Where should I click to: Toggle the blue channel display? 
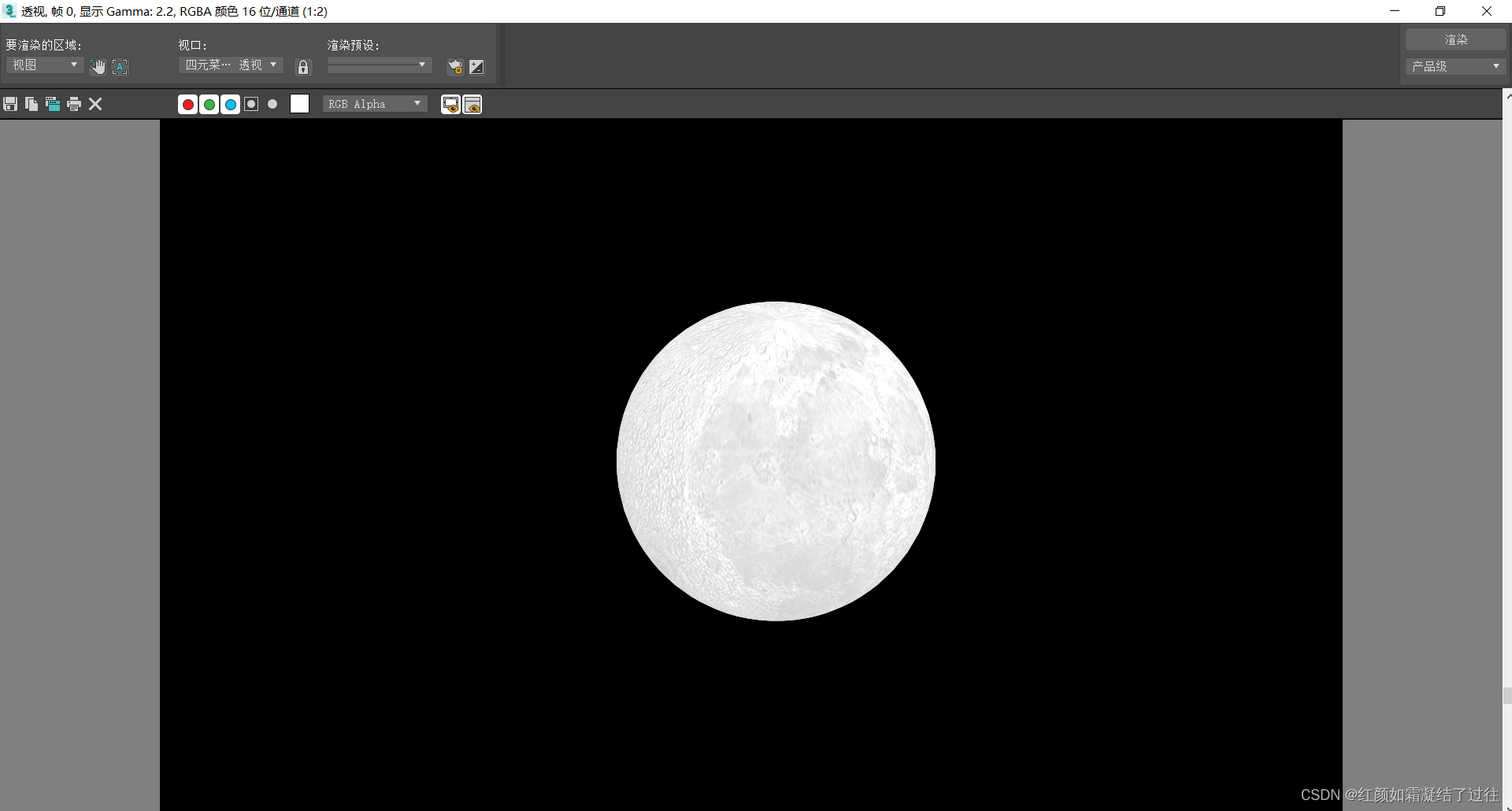pos(231,104)
